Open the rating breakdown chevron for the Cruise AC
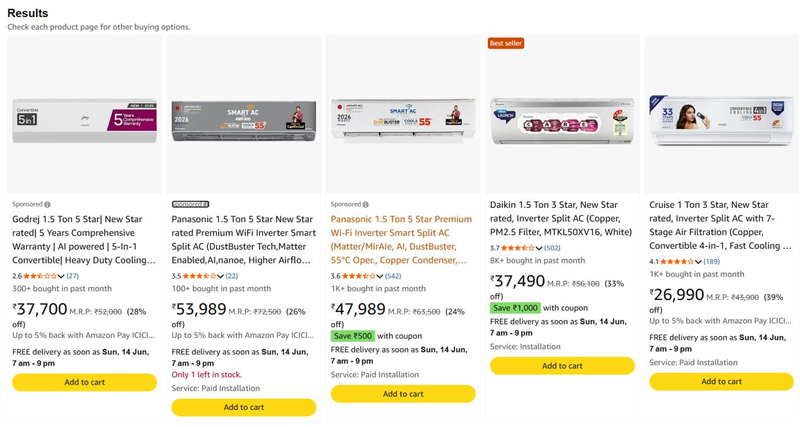800x427 pixels. click(x=698, y=262)
